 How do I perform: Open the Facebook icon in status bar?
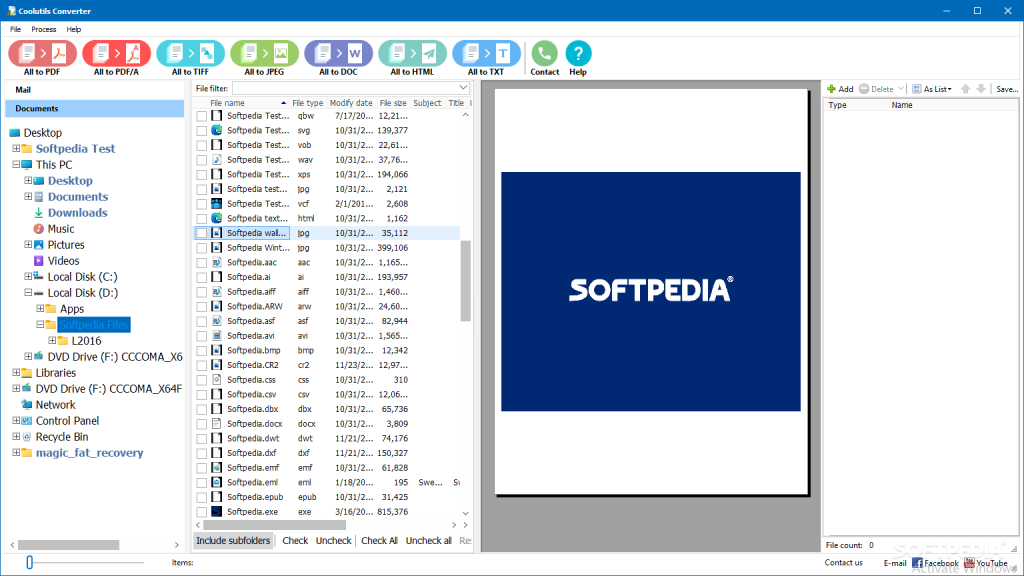coord(917,563)
